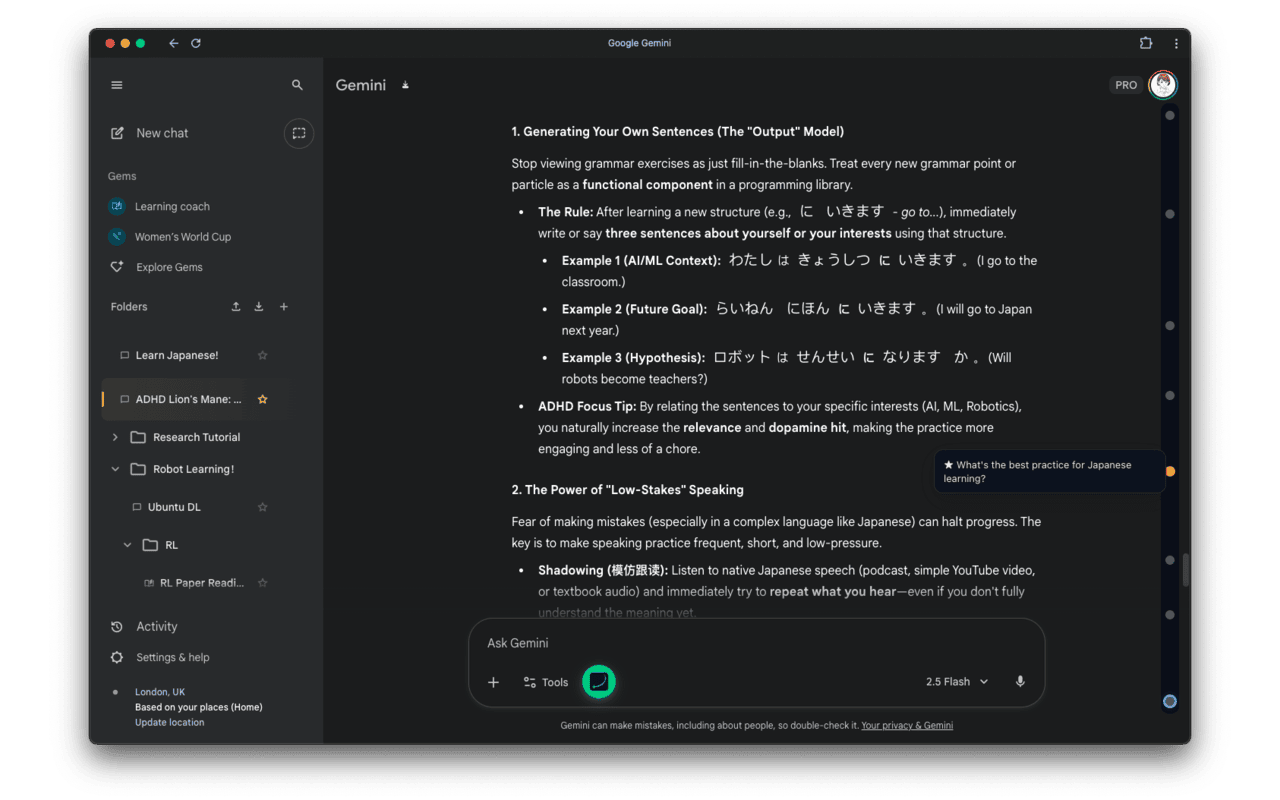Star the Ubuntu DL chat
This screenshot has height=800, width=1280.
[263, 507]
